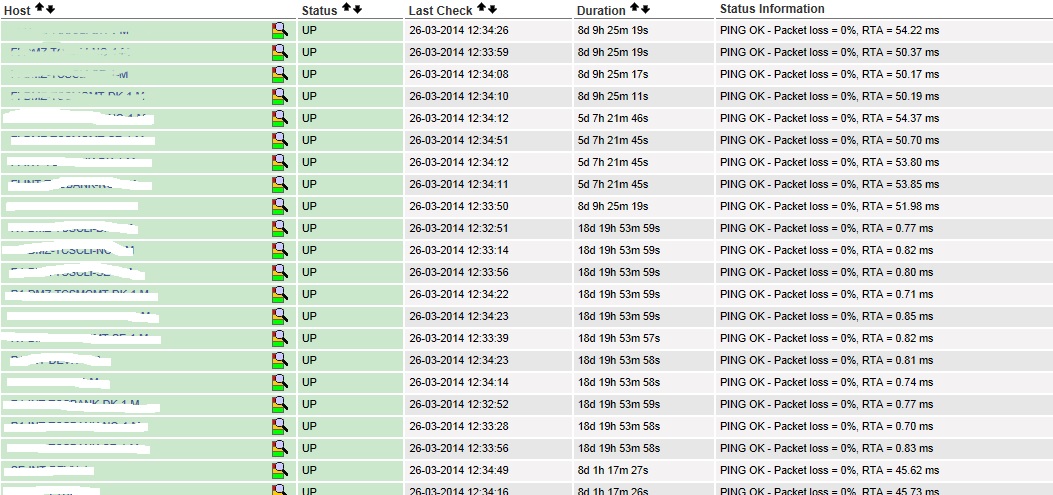Sort Status column descending with down arrow
The image size is (1053, 495).
click(x=357, y=8)
